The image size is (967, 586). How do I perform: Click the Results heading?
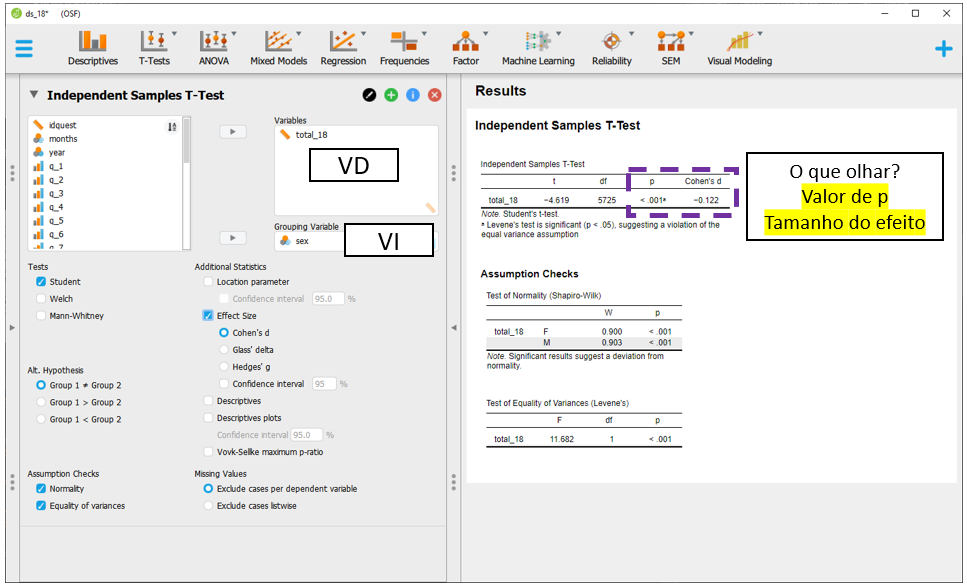pyautogui.click(x=500, y=91)
